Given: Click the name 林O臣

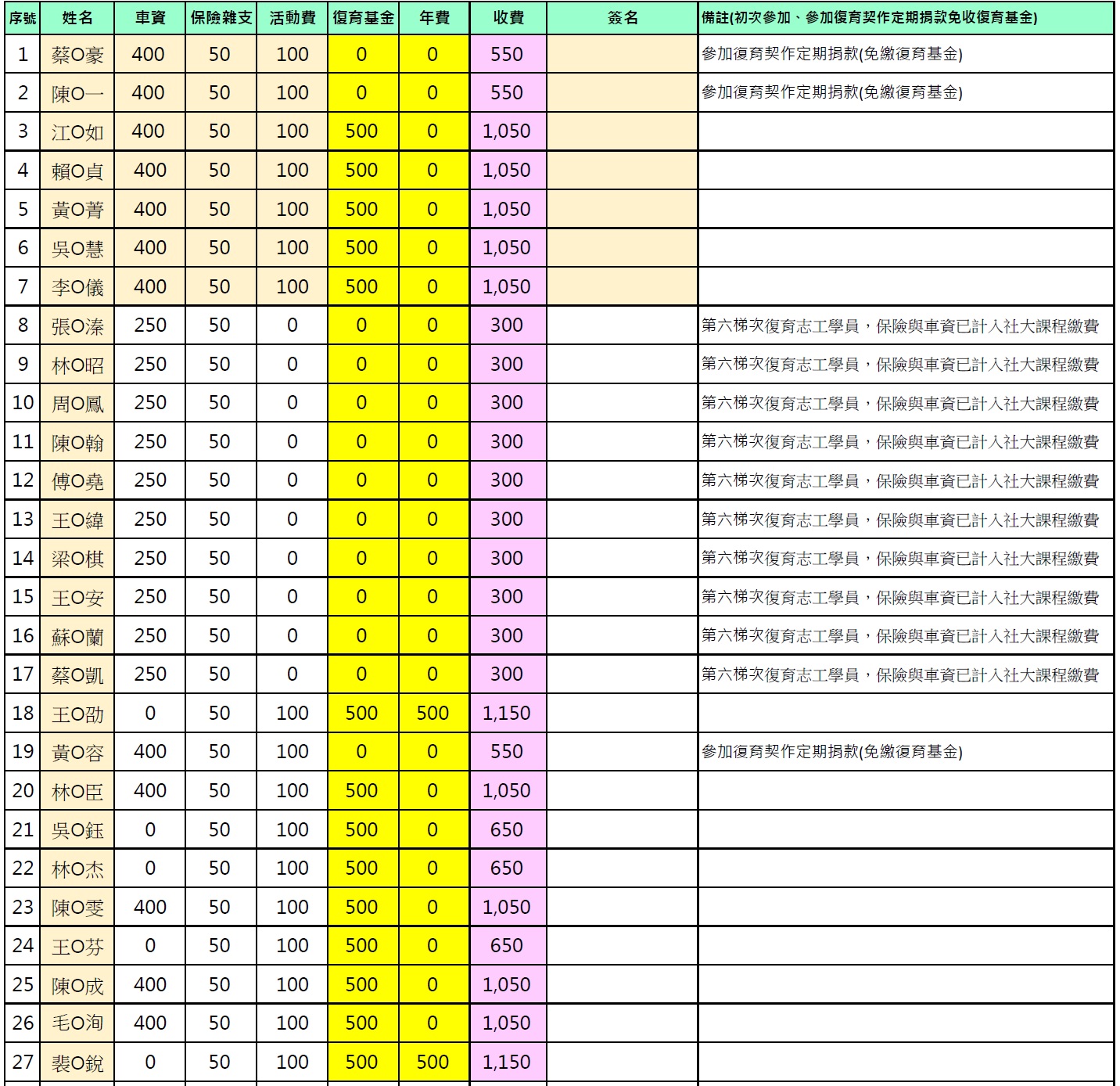Looking at the screenshot, I should pos(77,791).
